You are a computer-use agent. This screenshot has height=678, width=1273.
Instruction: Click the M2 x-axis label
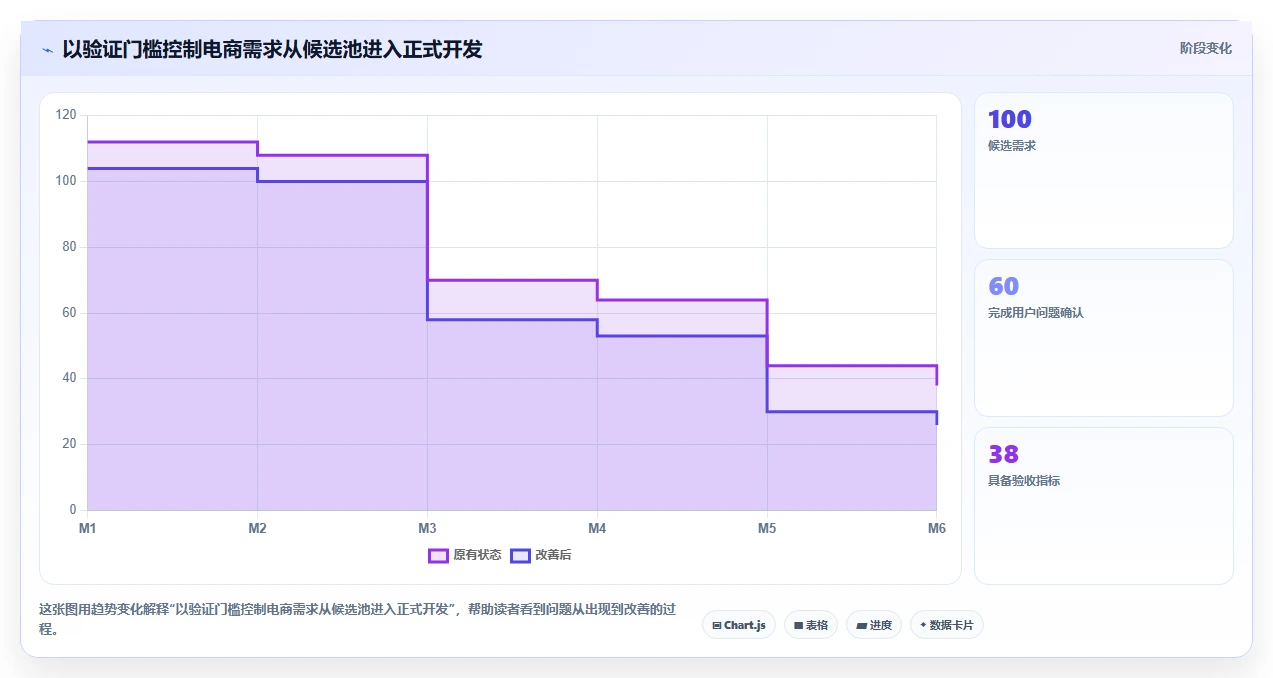coord(257,528)
